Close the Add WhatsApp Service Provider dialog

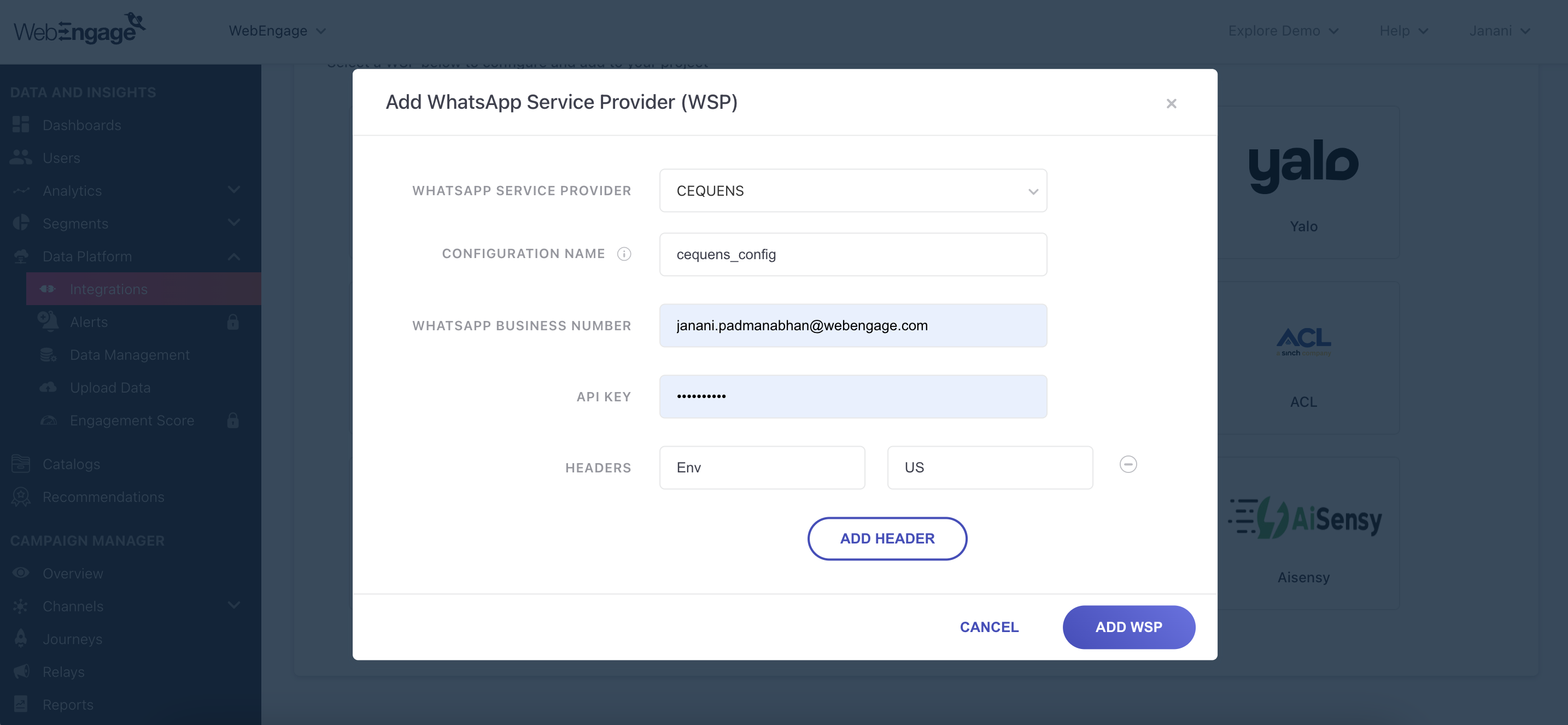click(x=1171, y=103)
